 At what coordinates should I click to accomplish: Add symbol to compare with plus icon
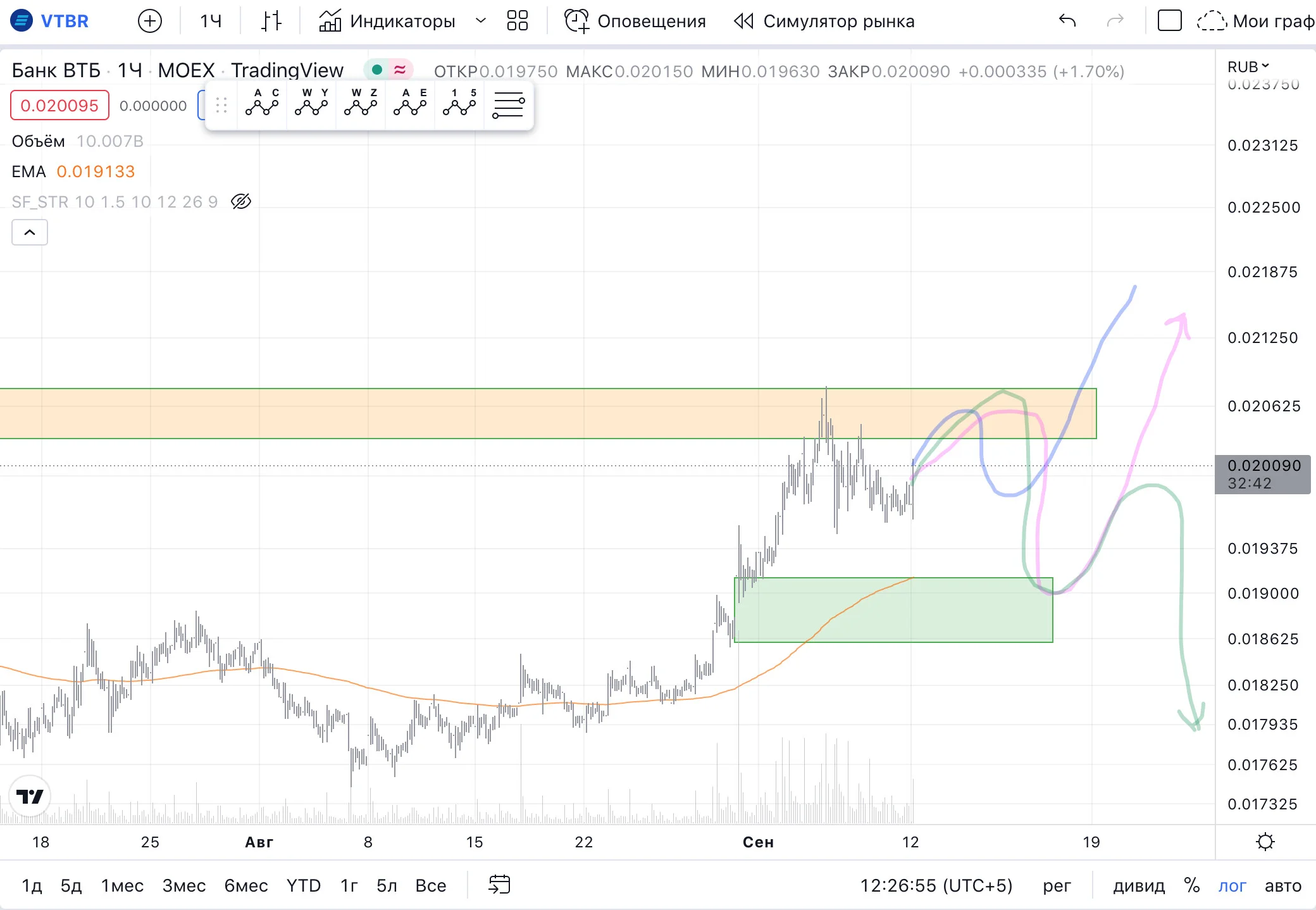pyautogui.click(x=150, y=21)
